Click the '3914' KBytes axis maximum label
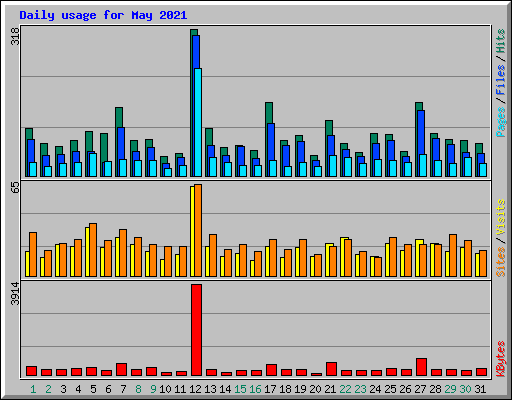The height and width of the screenshot is (400, 512). pos(15,294)
